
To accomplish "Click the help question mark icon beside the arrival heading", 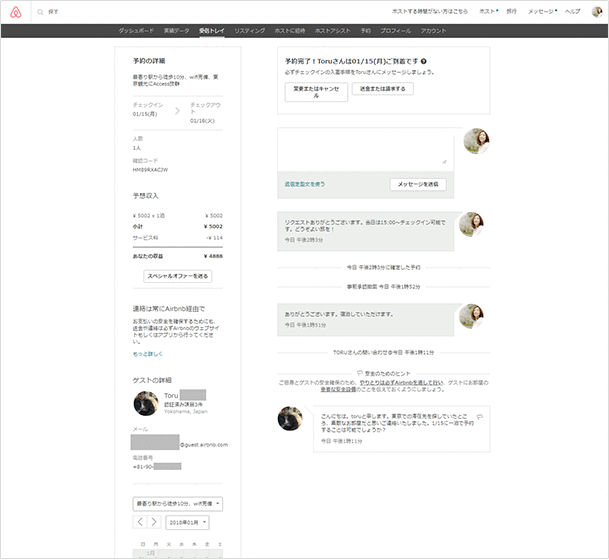I will coord(425,61).
